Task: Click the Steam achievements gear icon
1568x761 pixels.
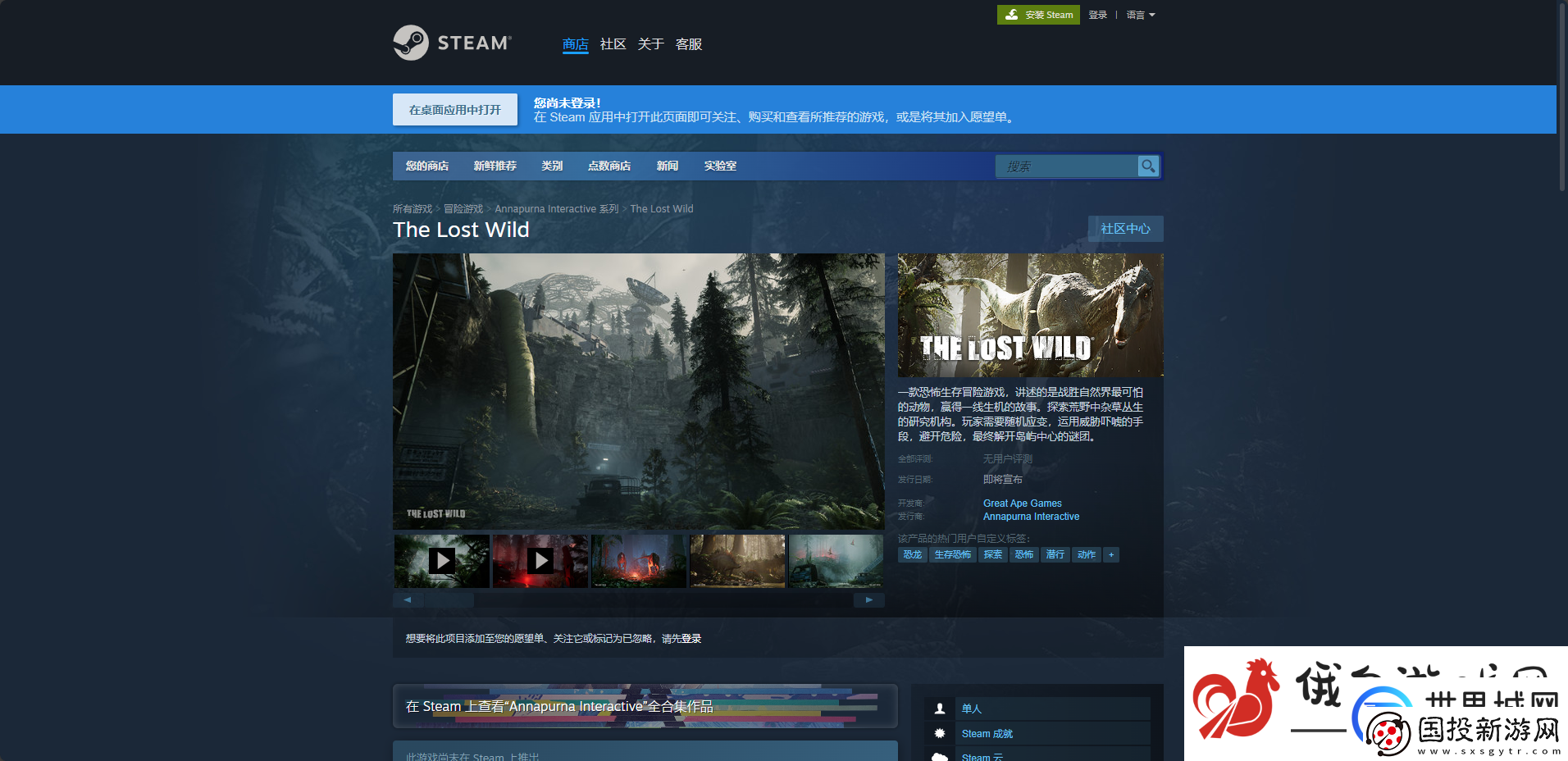Action: click(940, 733)
